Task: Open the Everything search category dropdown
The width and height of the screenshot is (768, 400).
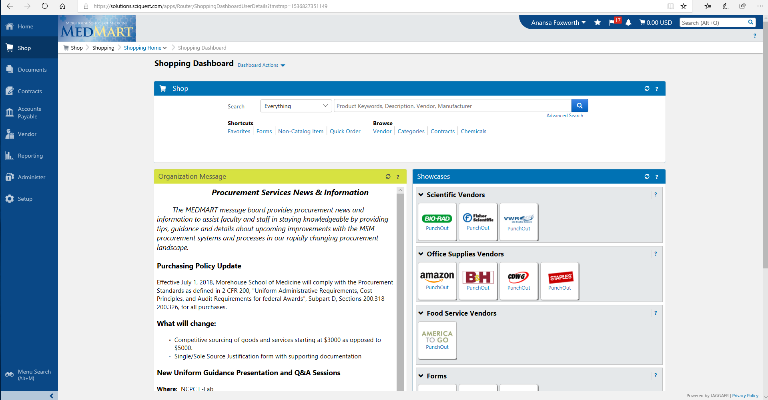Action: 296,106
